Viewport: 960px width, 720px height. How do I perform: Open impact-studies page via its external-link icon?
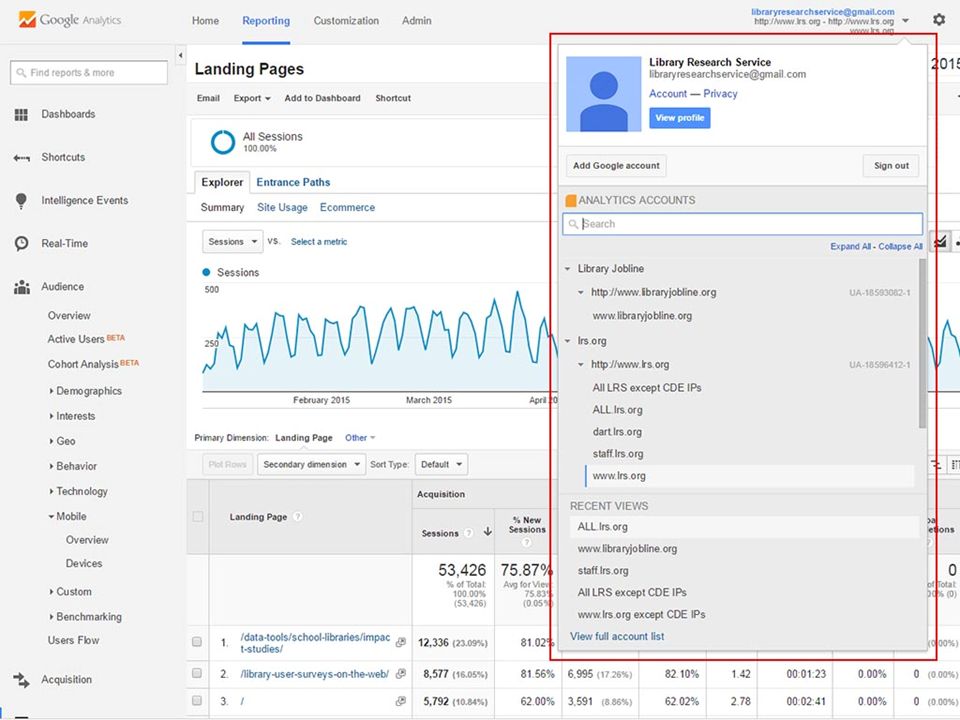pyautogui.click(x=401, y=642)
